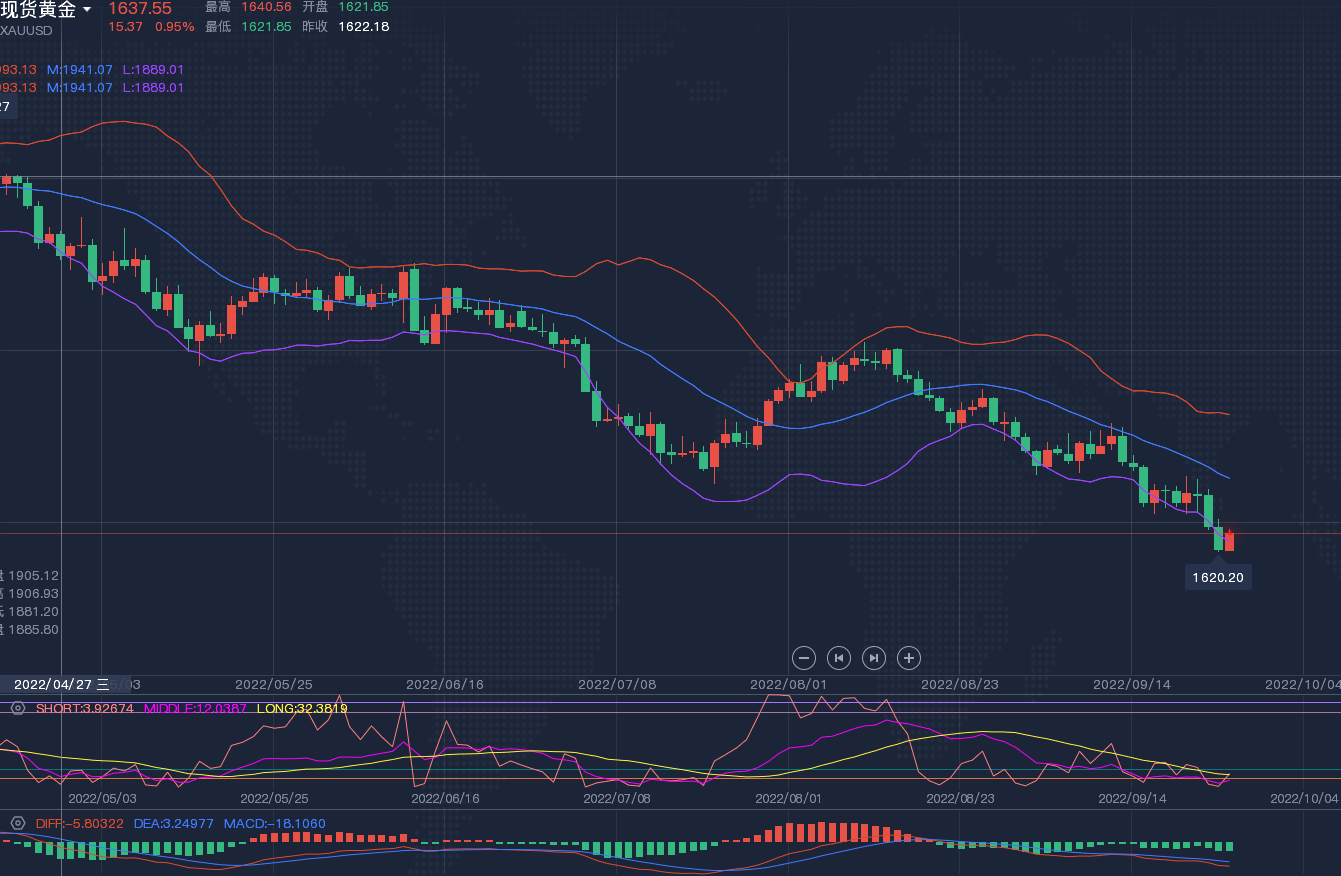Click the 昨收 1622.18 previous close value
The width and height of the screenshot is (1341, 876).
point(363,26)
